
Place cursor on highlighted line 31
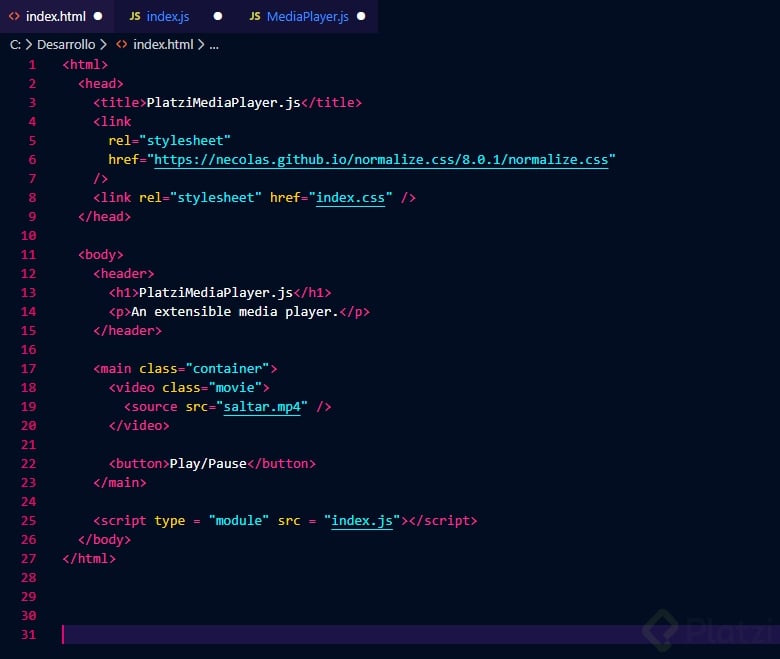421,635
